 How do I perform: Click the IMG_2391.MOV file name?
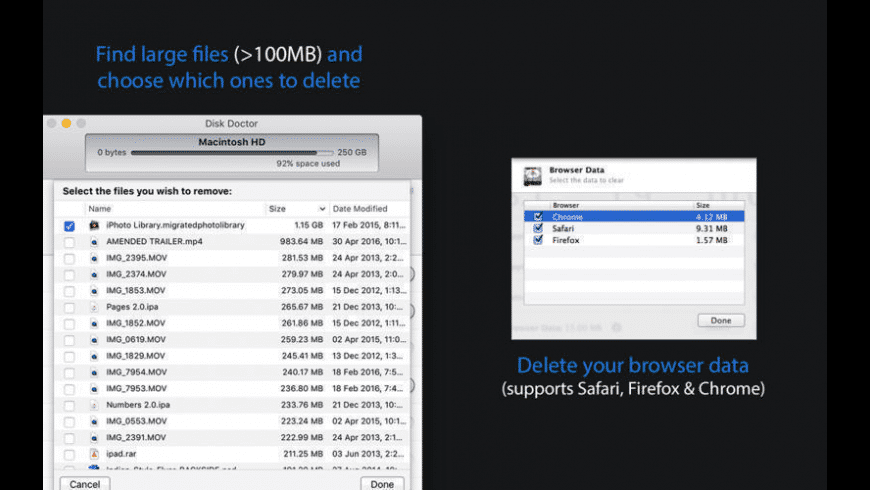tap(136, 437)
